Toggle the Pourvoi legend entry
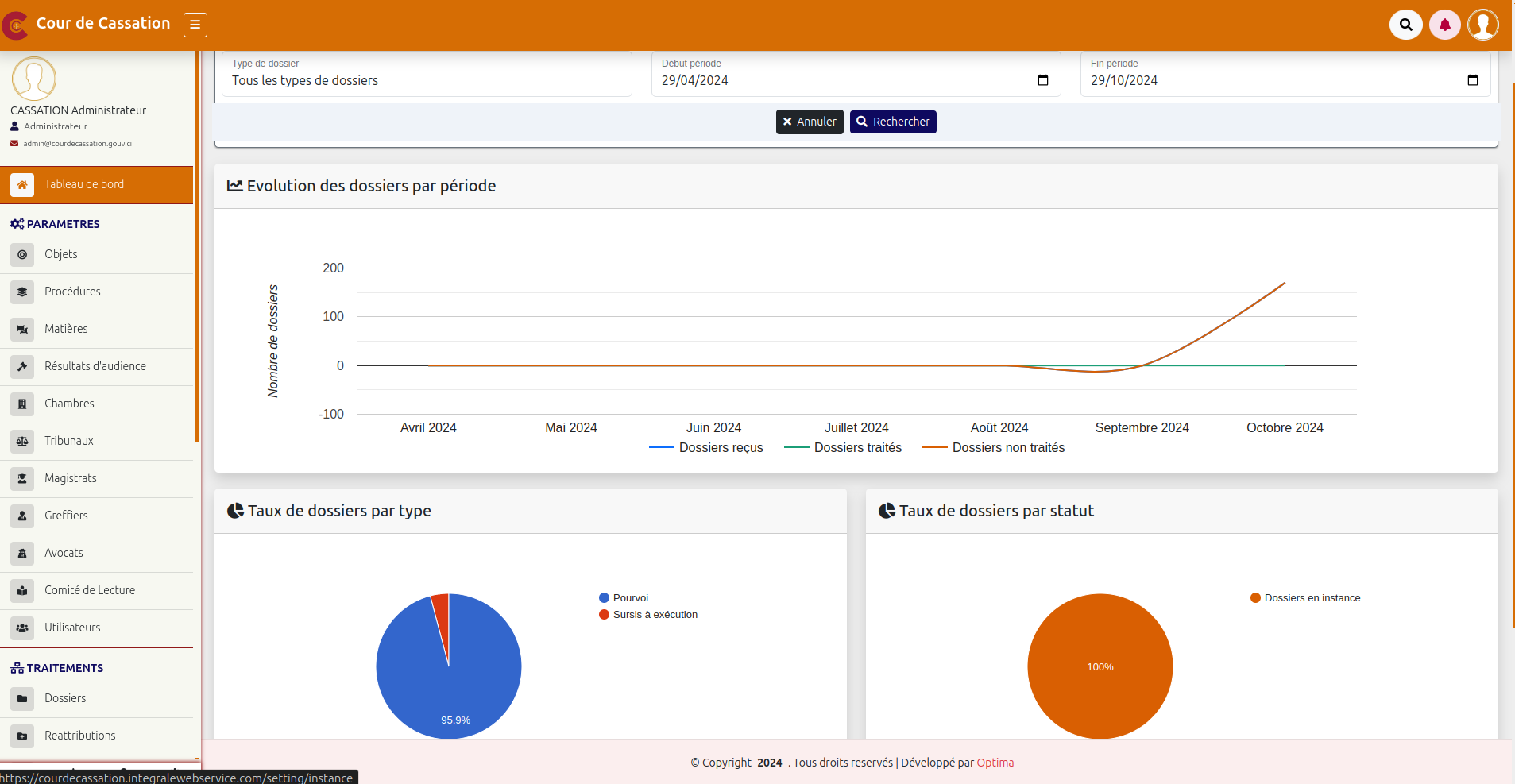This screenshot has height=784, width=1515. pyautogui.click(x=624, y=598)
